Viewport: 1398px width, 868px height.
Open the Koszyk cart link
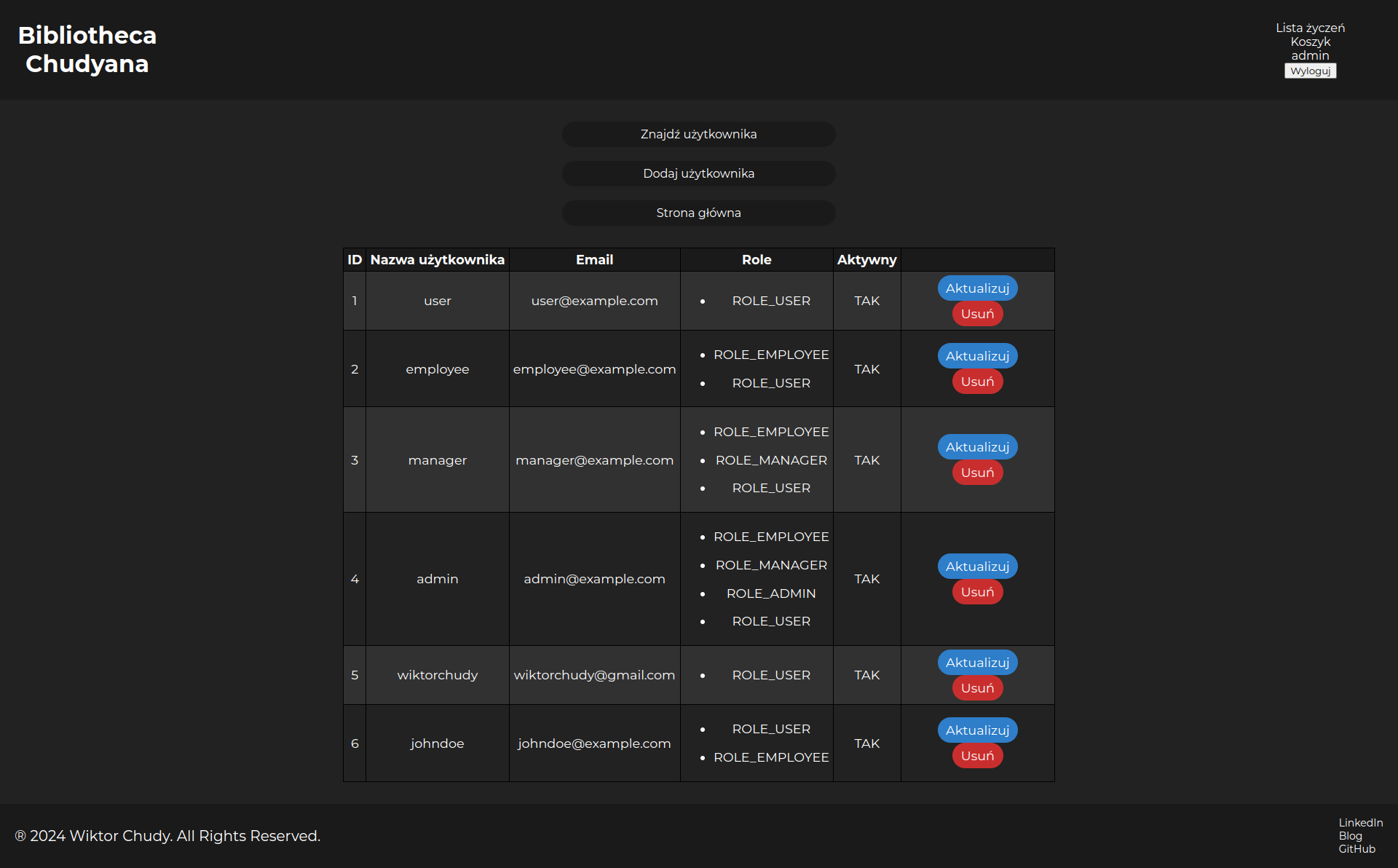tap(1310, 42)
